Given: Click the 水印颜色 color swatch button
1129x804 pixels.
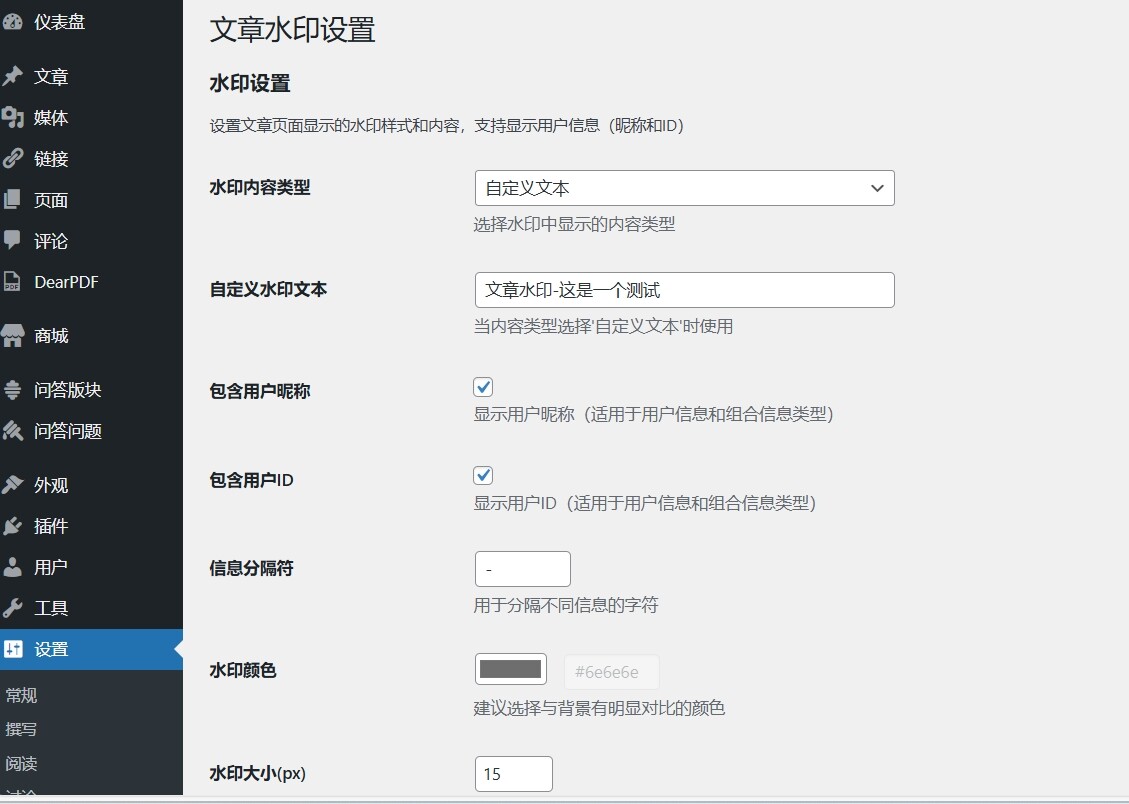Looking at the screenshot, I should [x=511, y=669].
